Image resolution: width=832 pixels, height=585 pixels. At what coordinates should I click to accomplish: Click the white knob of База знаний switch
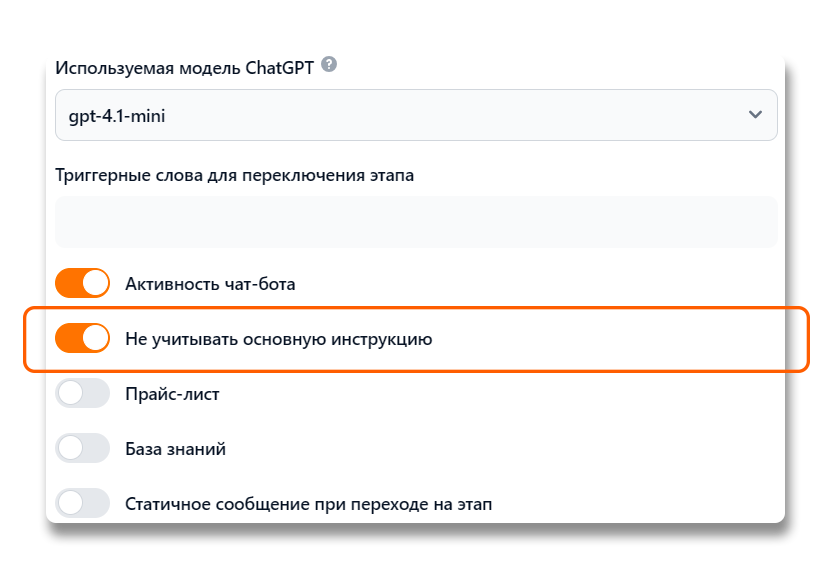tap(70, 449)
